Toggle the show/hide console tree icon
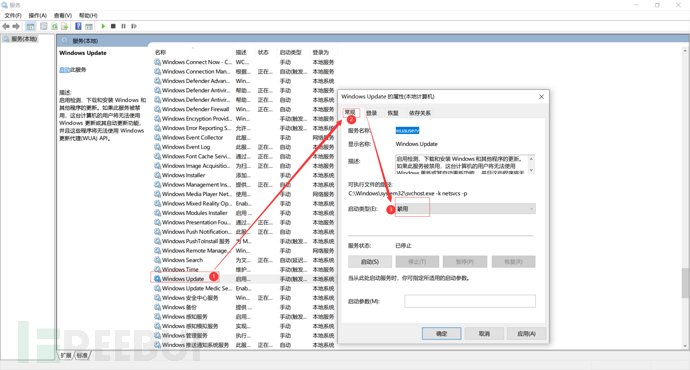Screen dimensions: 690x370 tap(30, 26)
